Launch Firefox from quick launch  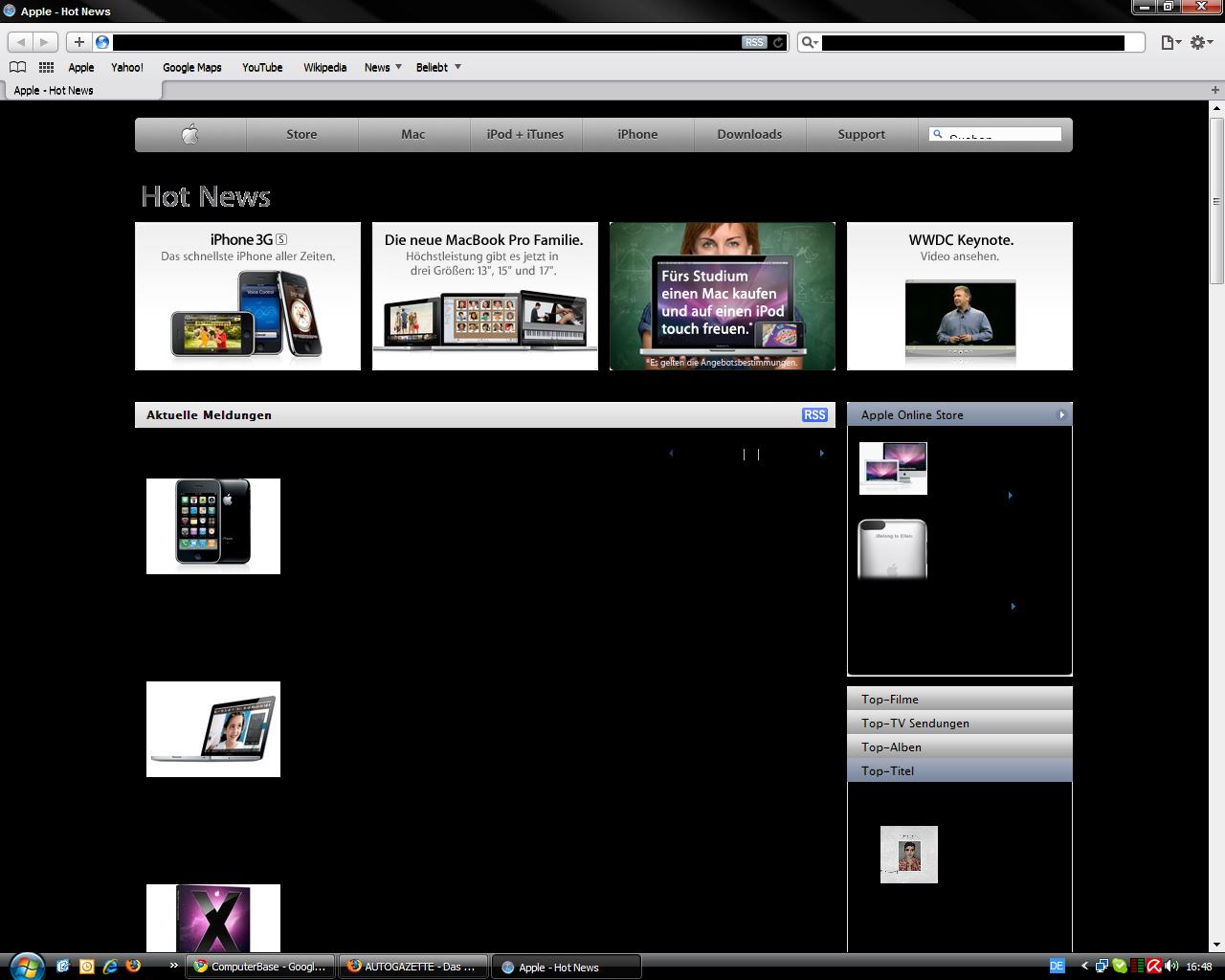[133, 967]
